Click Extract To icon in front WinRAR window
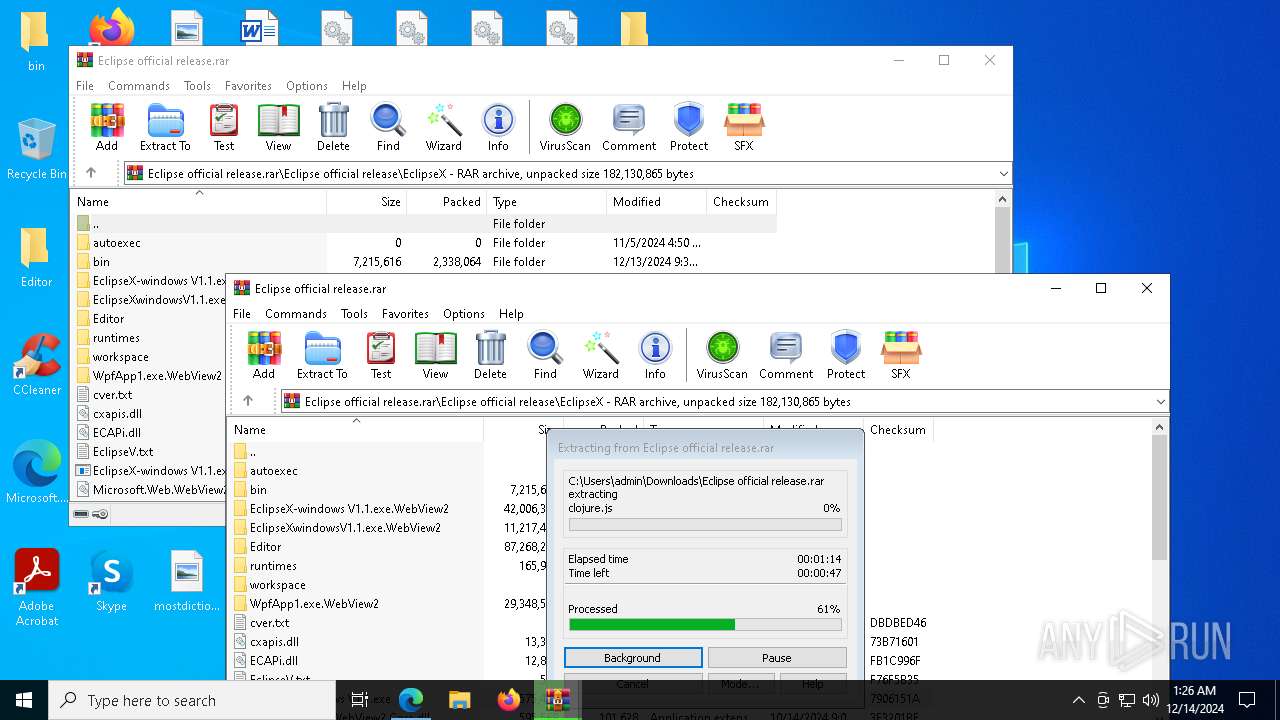Screen dimensions: 1280x720 click(322, 356)
